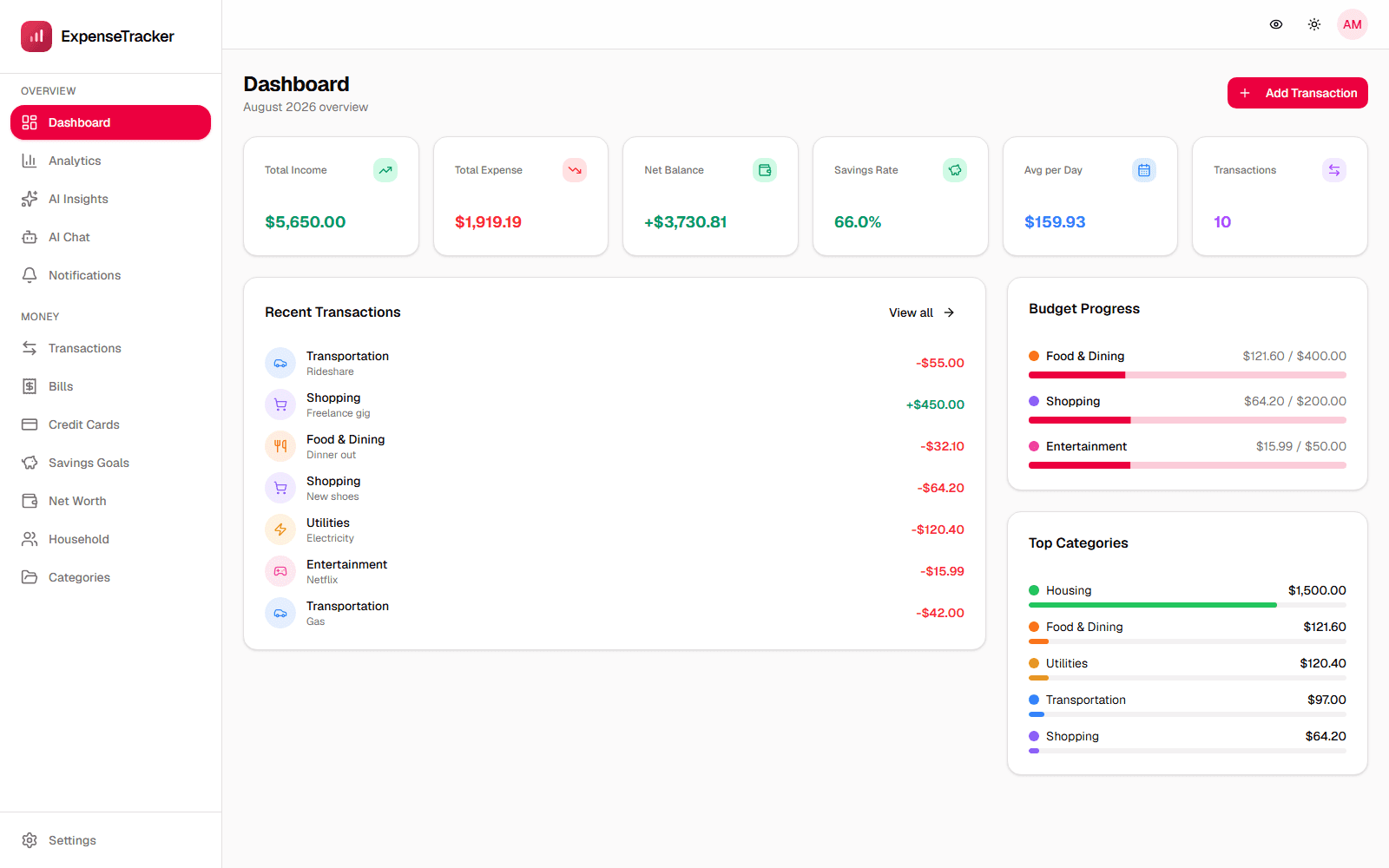Click the $5,650.00 total income value
The image size is (1389, 868).
click(x=306, y=222)
